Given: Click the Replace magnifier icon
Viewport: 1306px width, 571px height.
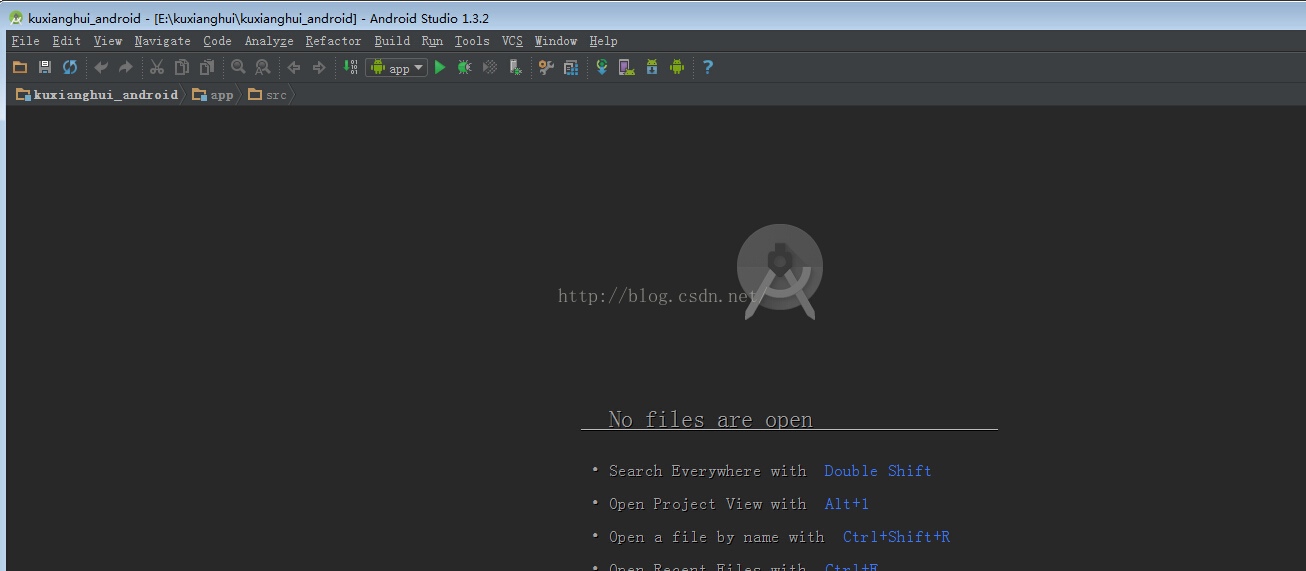Looking at the screenshot, I should pyautogui.click(x=263, y=67).
